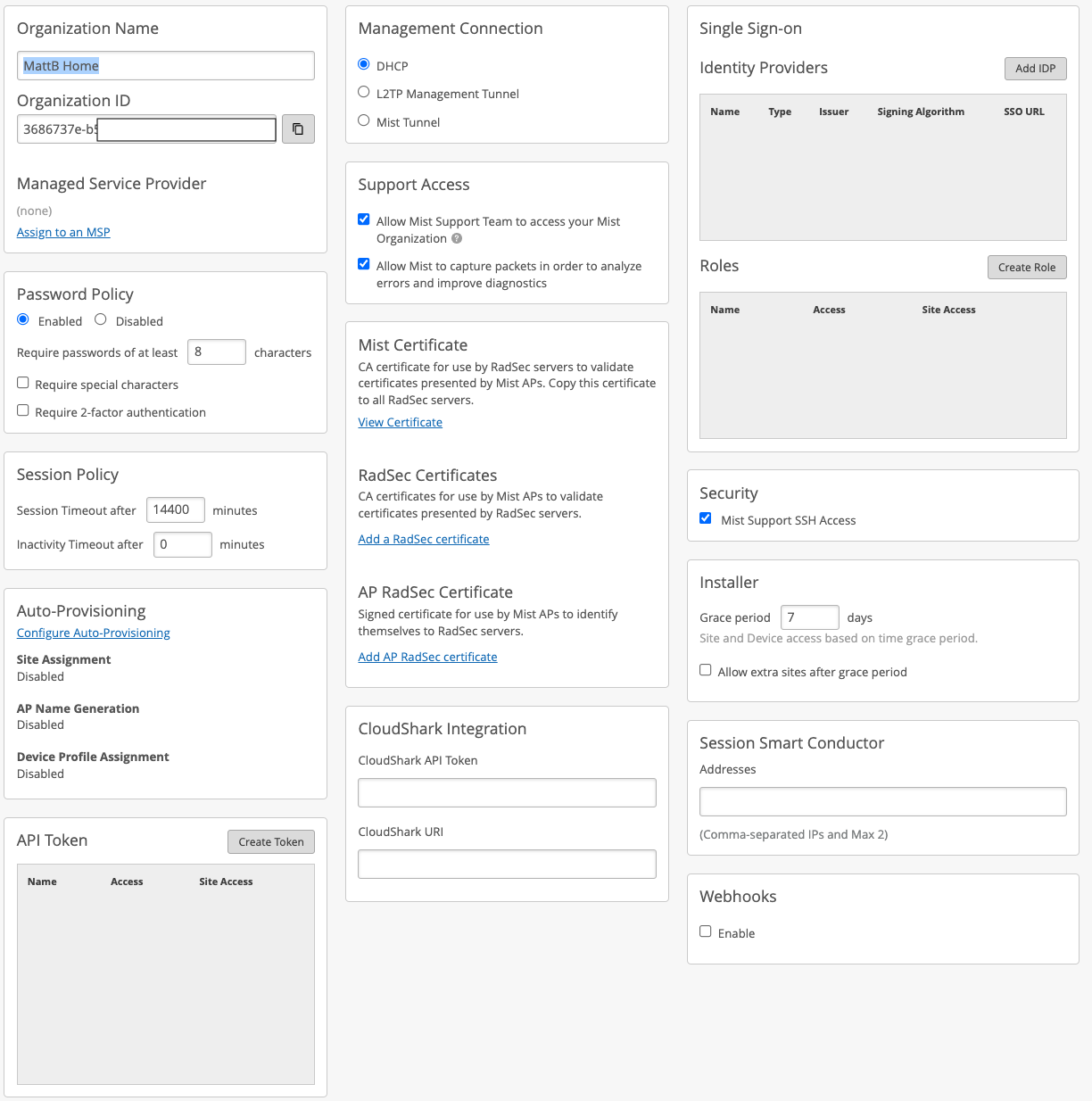Image resolution: width=1092 pixels, height=1101 pixels.
Task: Open Assign to an MSP link
Action: click(x=63, y=232)
